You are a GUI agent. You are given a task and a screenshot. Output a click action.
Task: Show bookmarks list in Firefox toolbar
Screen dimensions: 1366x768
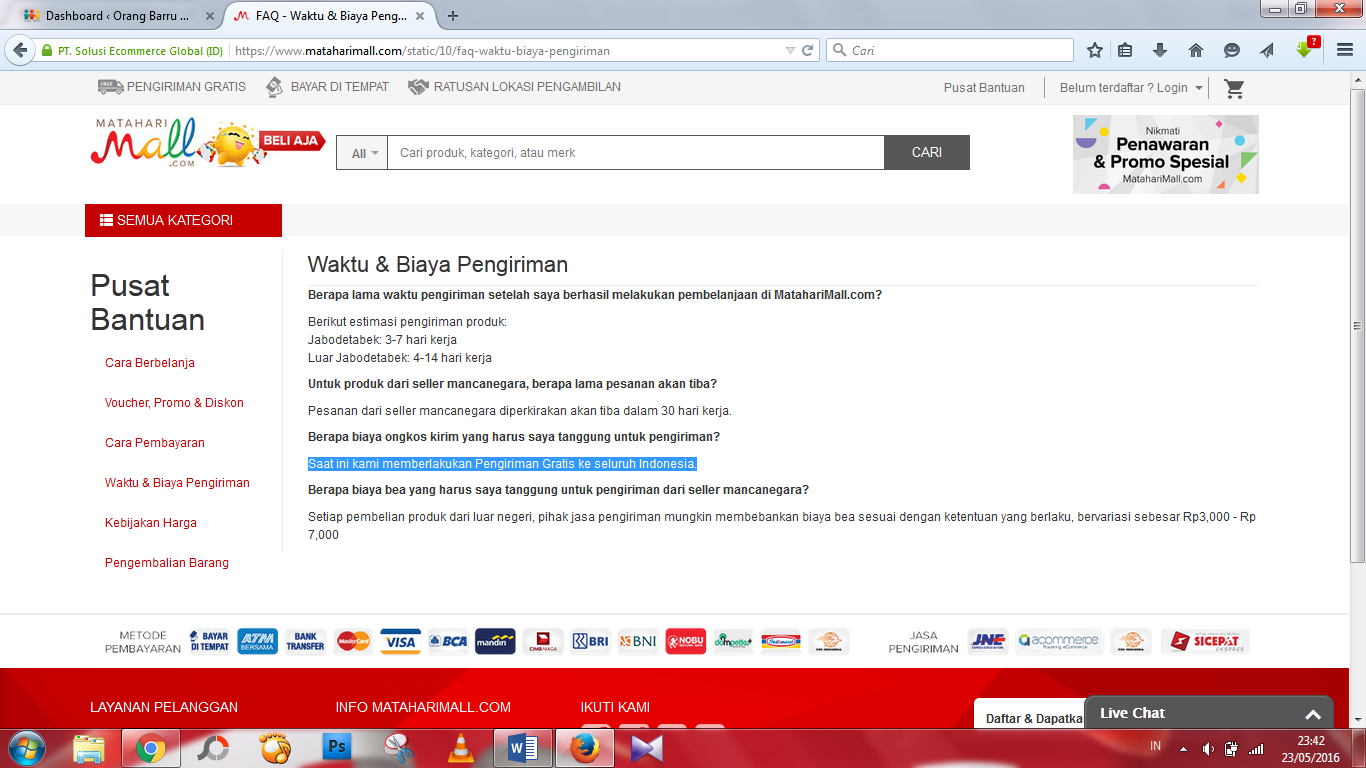click(1125, 50)
